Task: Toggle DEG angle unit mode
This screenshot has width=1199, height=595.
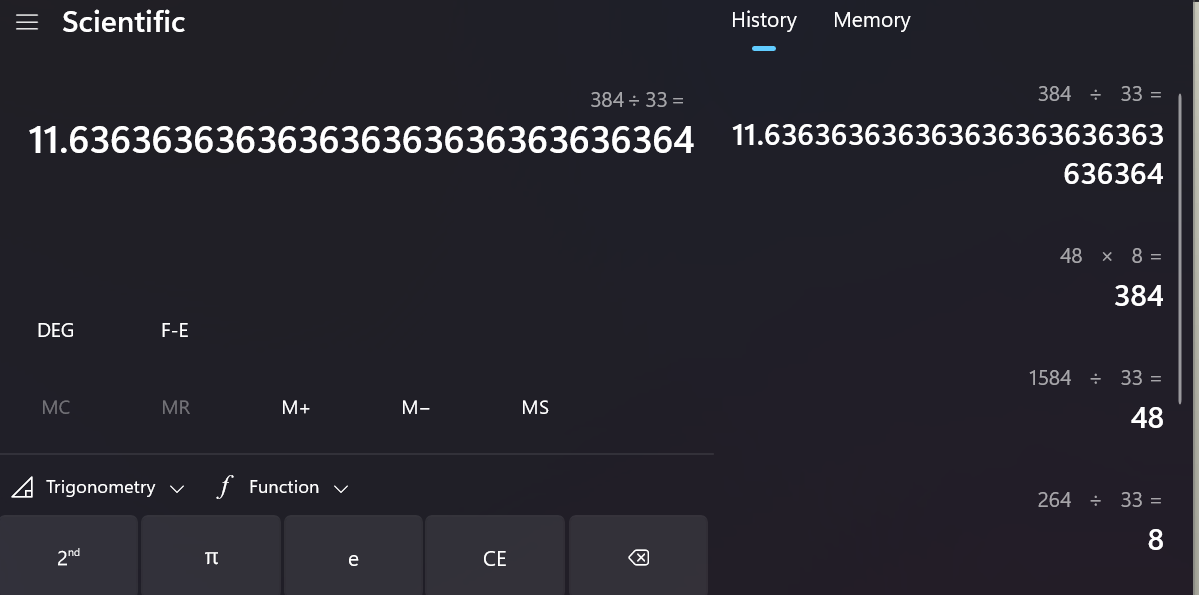Action: [x=56, y=330]
